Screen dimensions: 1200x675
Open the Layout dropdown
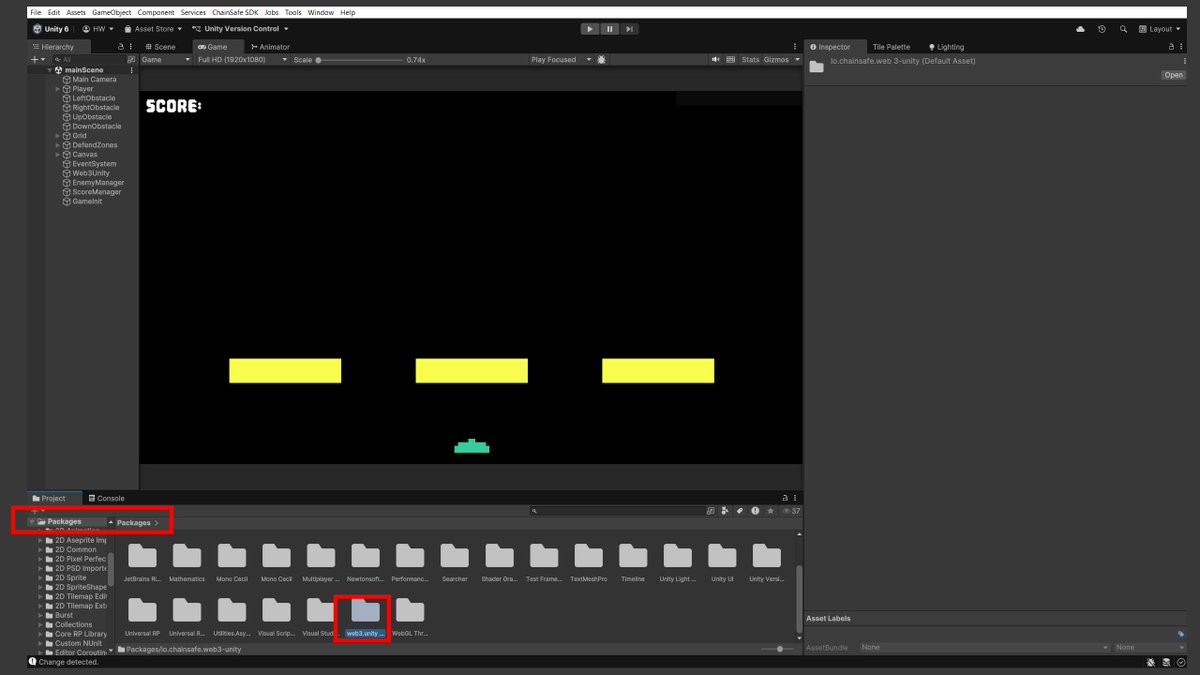[x=1159, y=29]
